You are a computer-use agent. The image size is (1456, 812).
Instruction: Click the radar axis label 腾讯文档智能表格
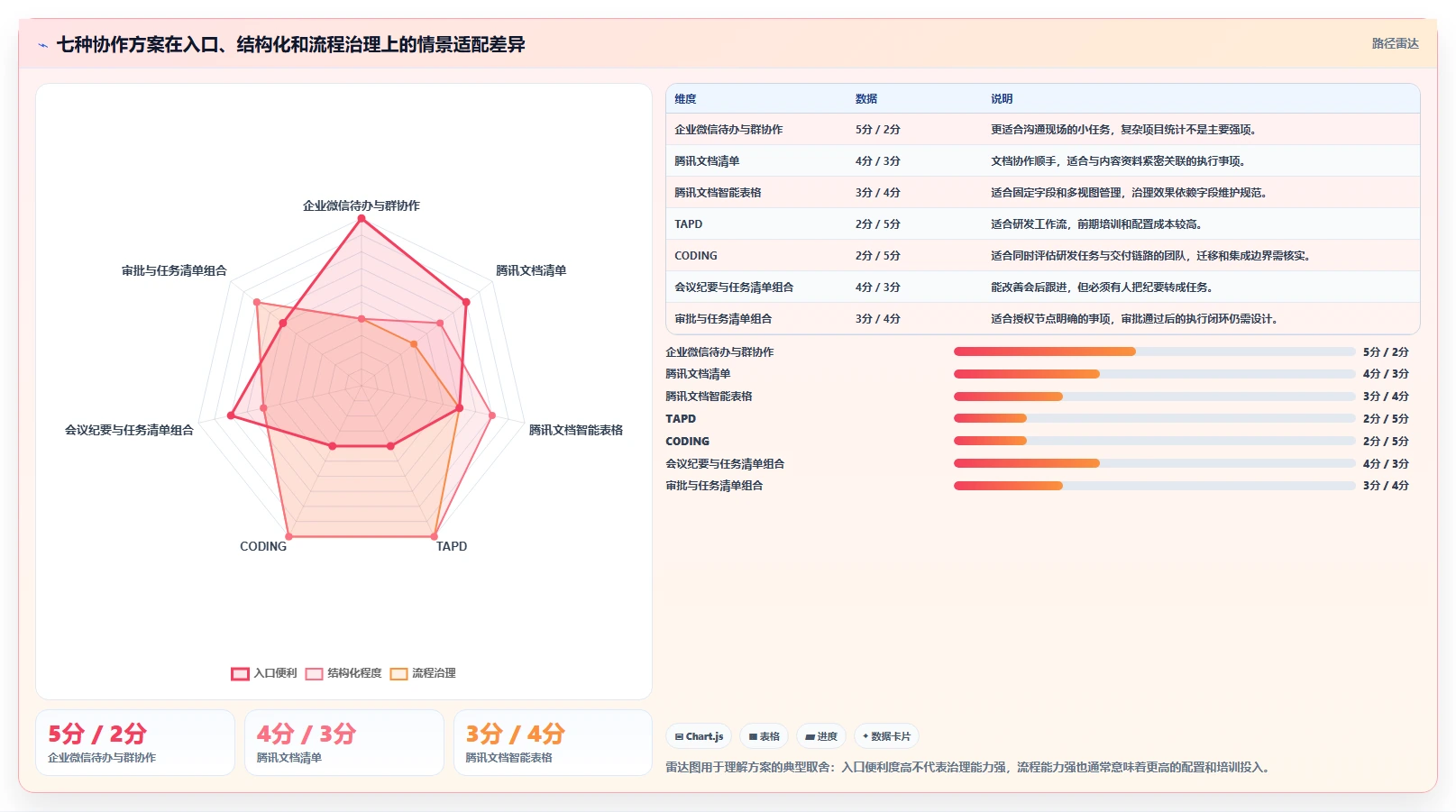coord(576,430)
